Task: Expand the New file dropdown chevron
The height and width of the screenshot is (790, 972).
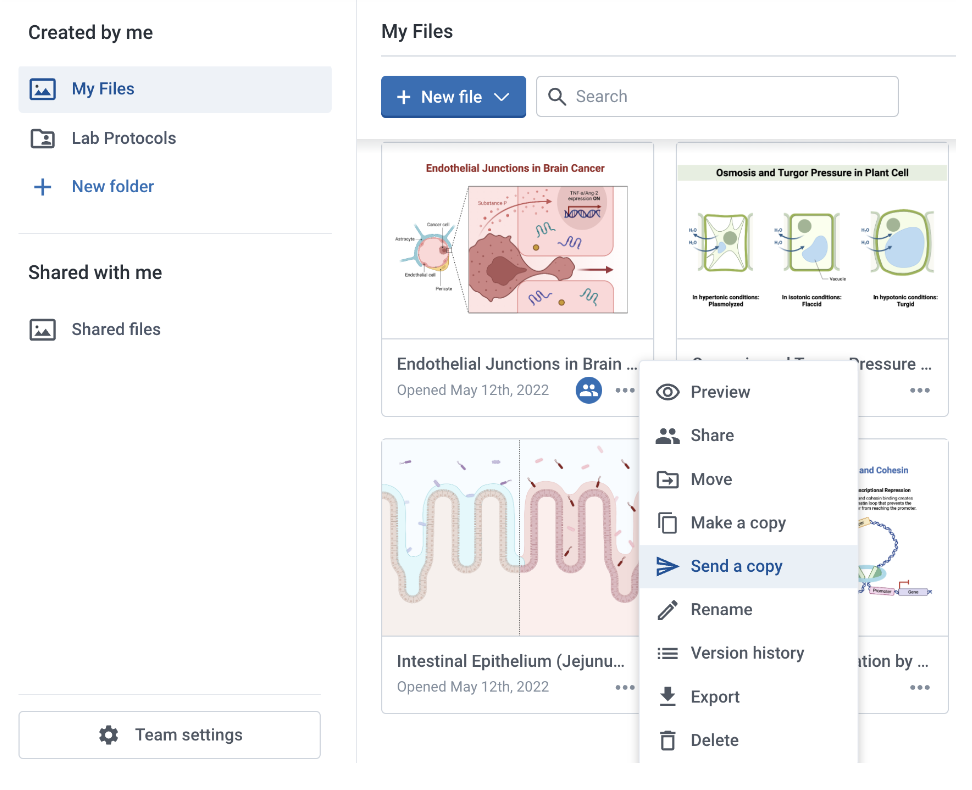Action: click(x=501, y=97)
